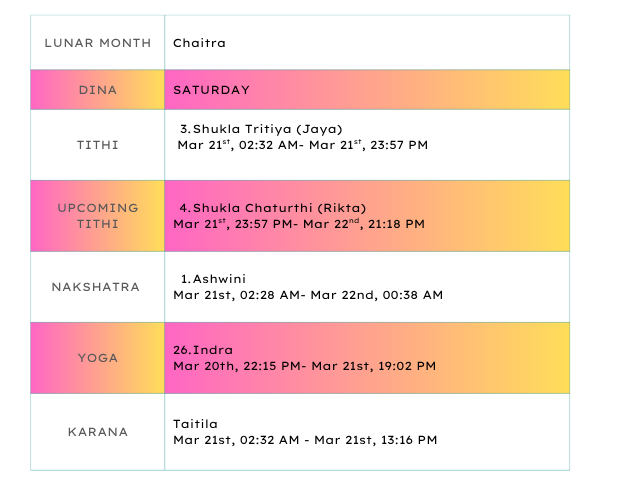This screenshot has width=640, height=480.
Task: Select the Taitila karana name
Action: (x=195, y=424)
